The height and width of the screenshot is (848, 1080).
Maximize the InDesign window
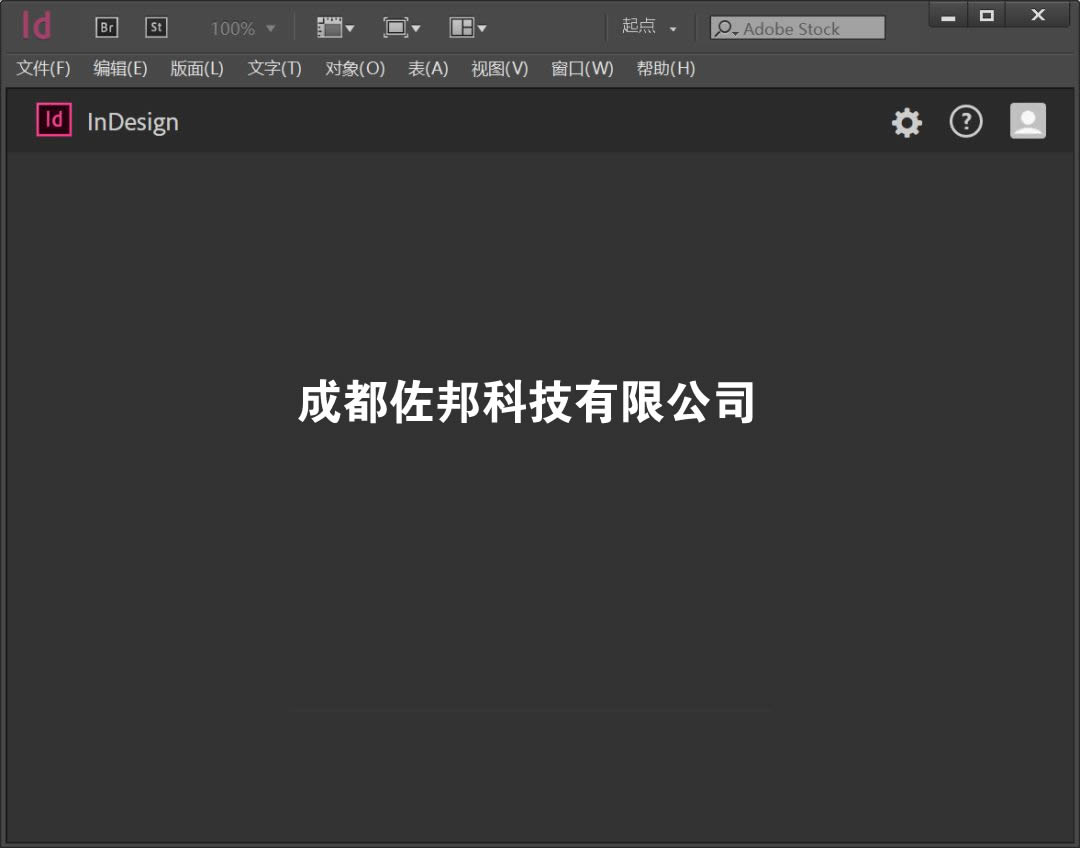point(987,15)
